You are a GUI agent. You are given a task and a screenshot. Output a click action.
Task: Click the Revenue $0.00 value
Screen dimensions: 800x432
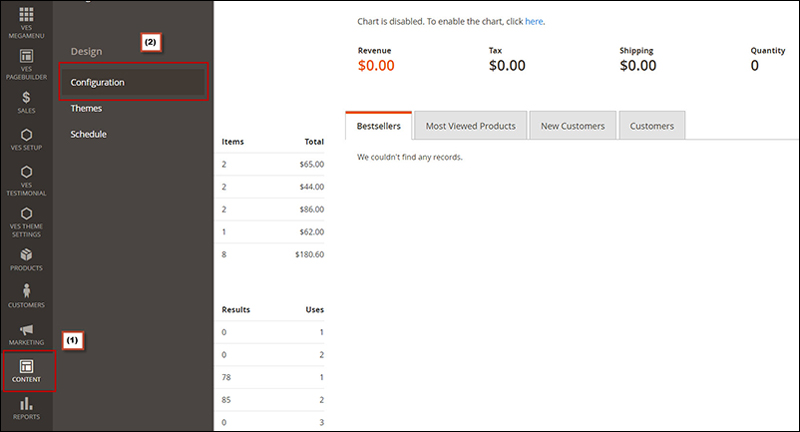click(376, 66)
